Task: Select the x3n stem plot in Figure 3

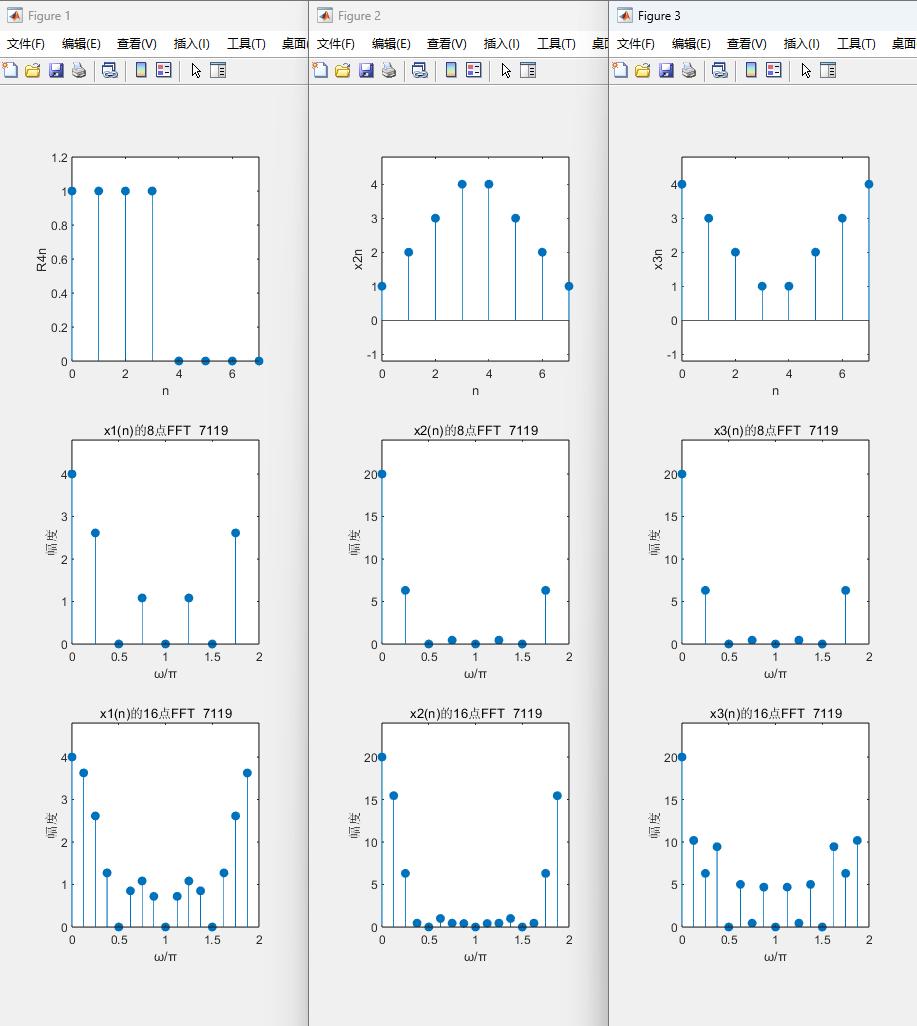Action: 775,259
